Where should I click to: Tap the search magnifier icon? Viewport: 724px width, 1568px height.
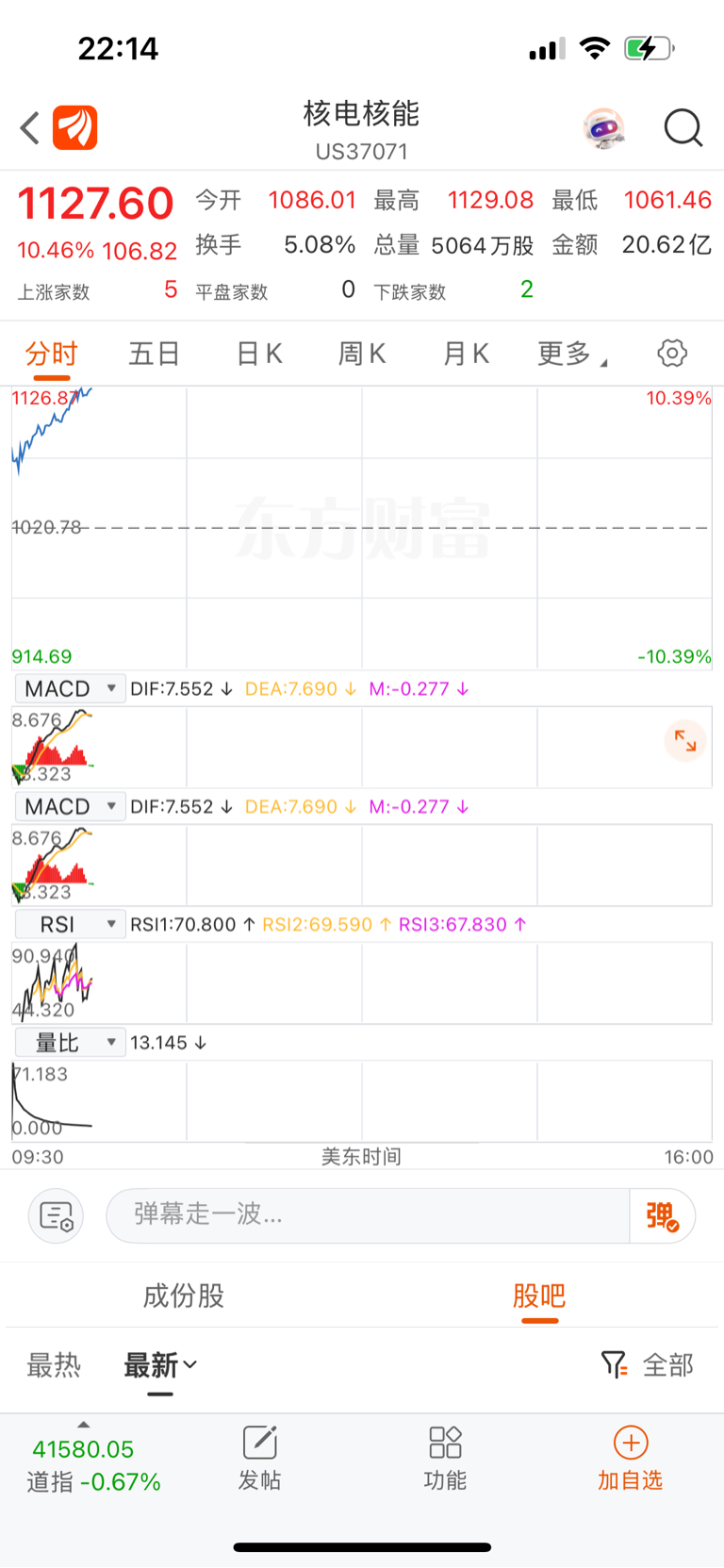[x=683, y=128]
